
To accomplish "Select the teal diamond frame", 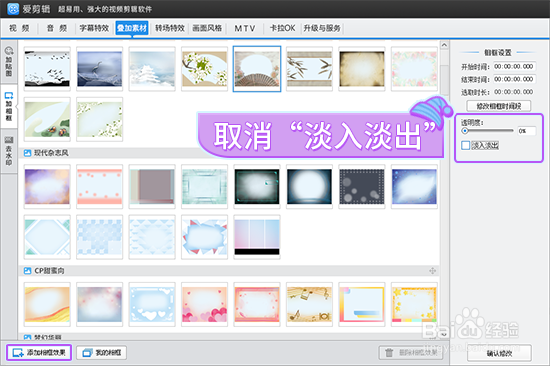I will point(47,237).
